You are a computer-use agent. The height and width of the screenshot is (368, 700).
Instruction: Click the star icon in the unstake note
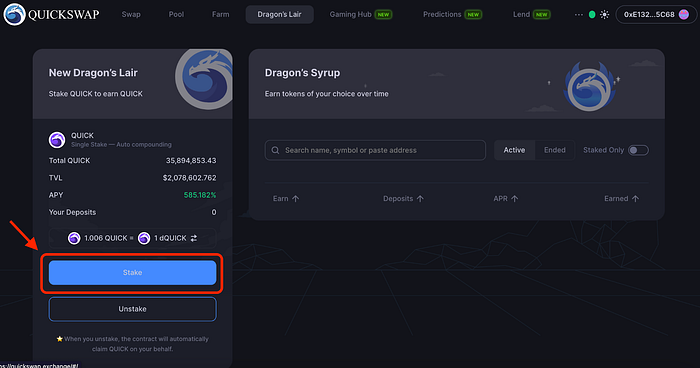tap(59, 339)
